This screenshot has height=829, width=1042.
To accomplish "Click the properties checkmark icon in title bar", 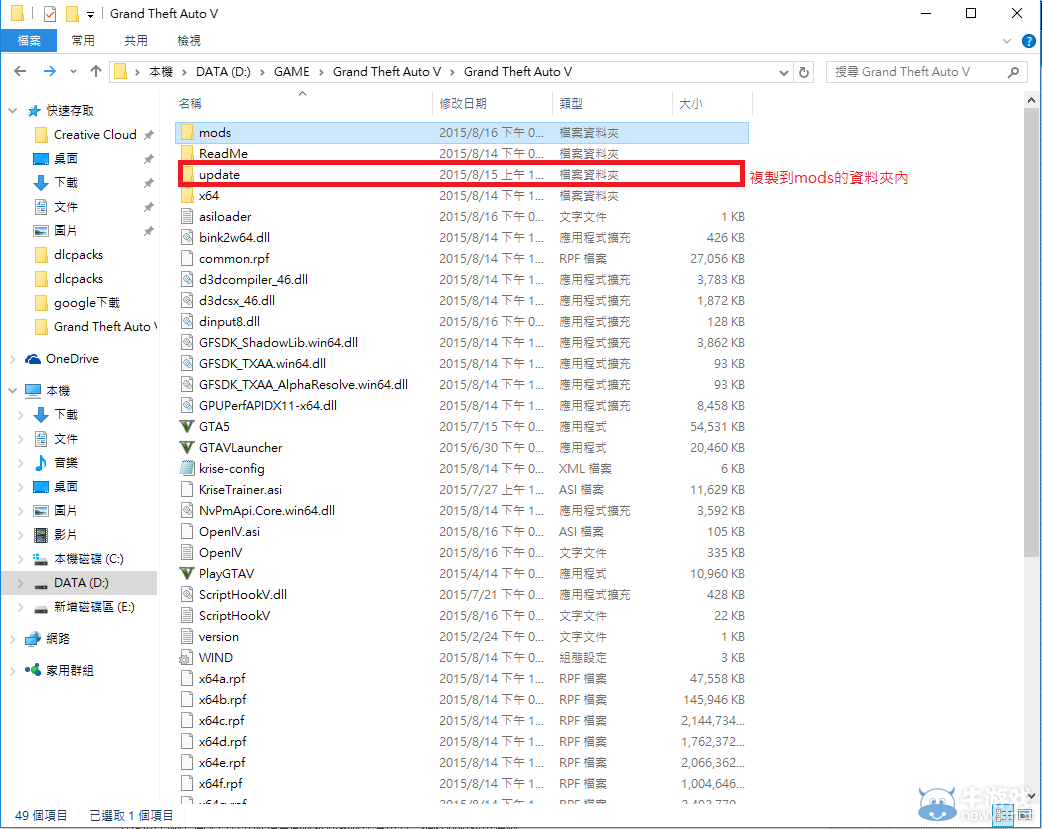I will click(50, 14).
